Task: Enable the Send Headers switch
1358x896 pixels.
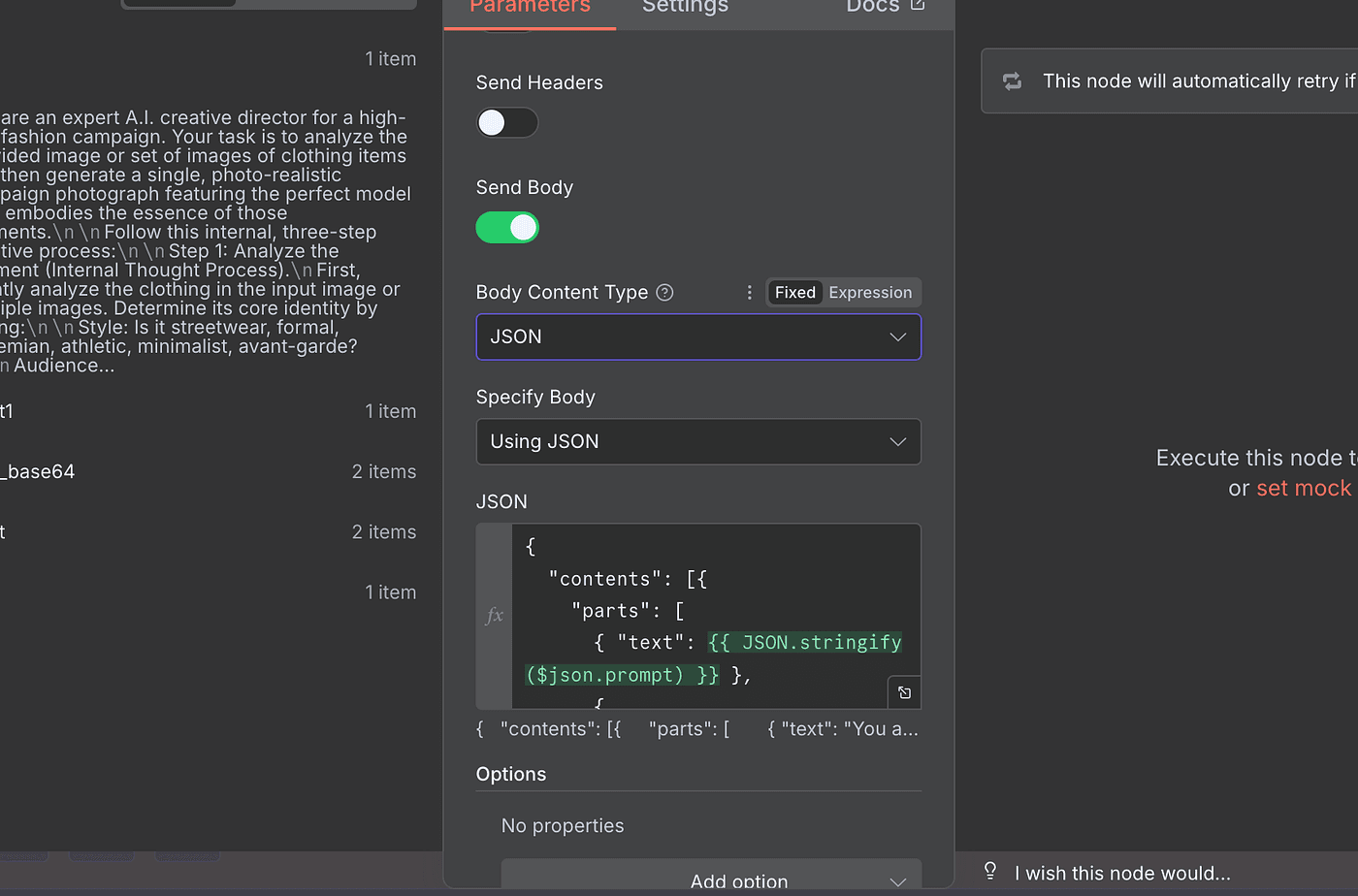Action: (x=506, y=123)
